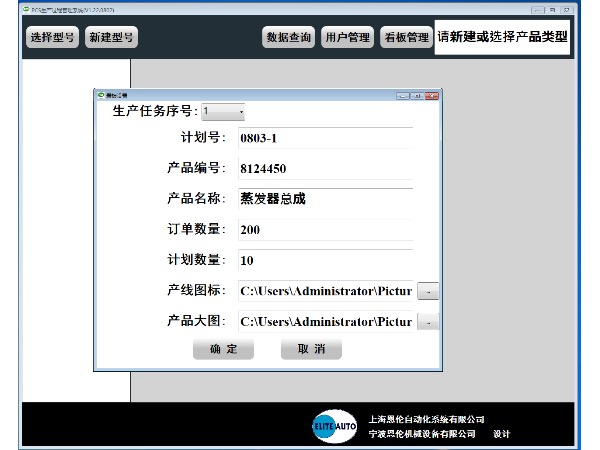Cancel the dialog with 取消
This screenshot has width=600, height=450.
[x=311, y=349]
